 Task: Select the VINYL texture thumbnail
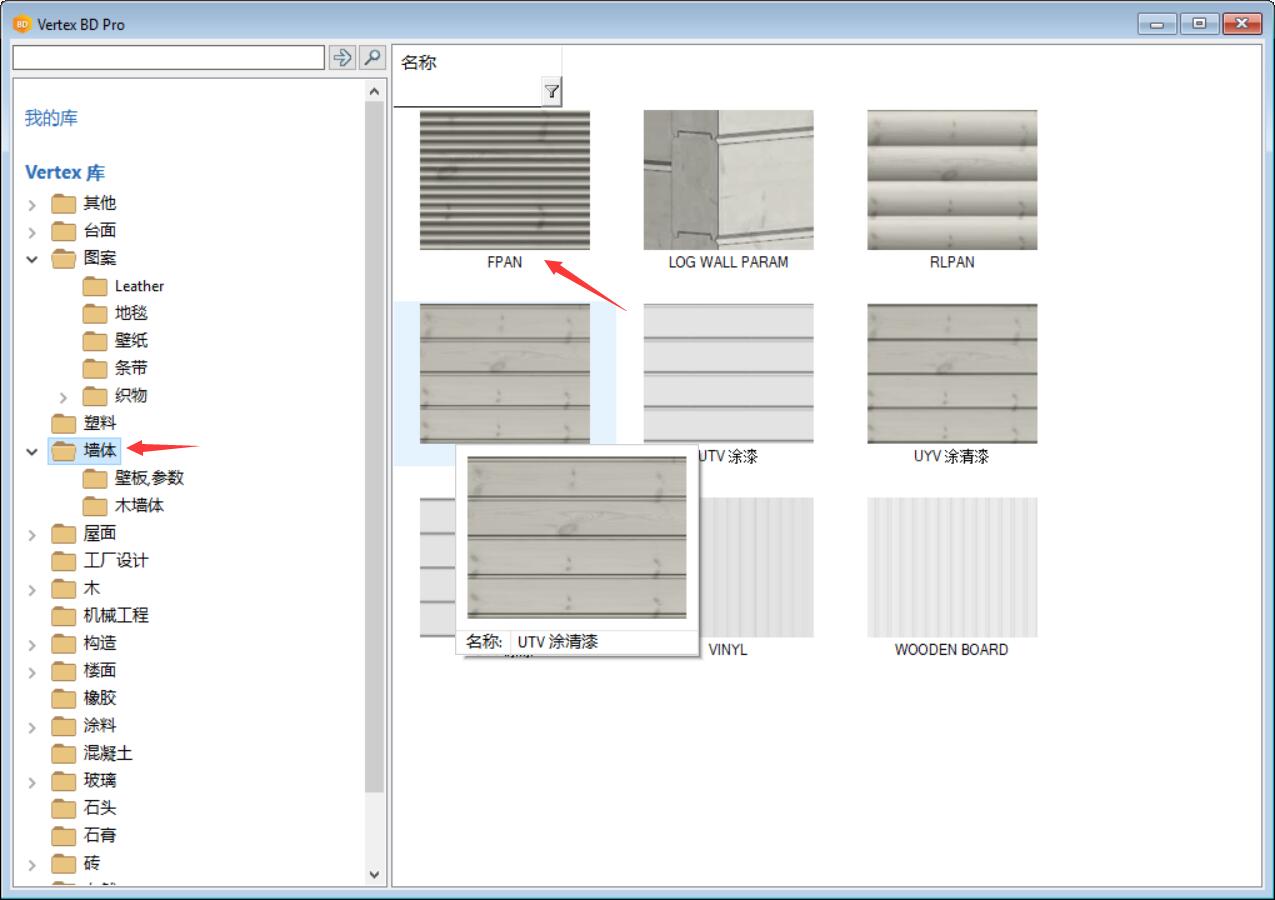pos(756,567)
